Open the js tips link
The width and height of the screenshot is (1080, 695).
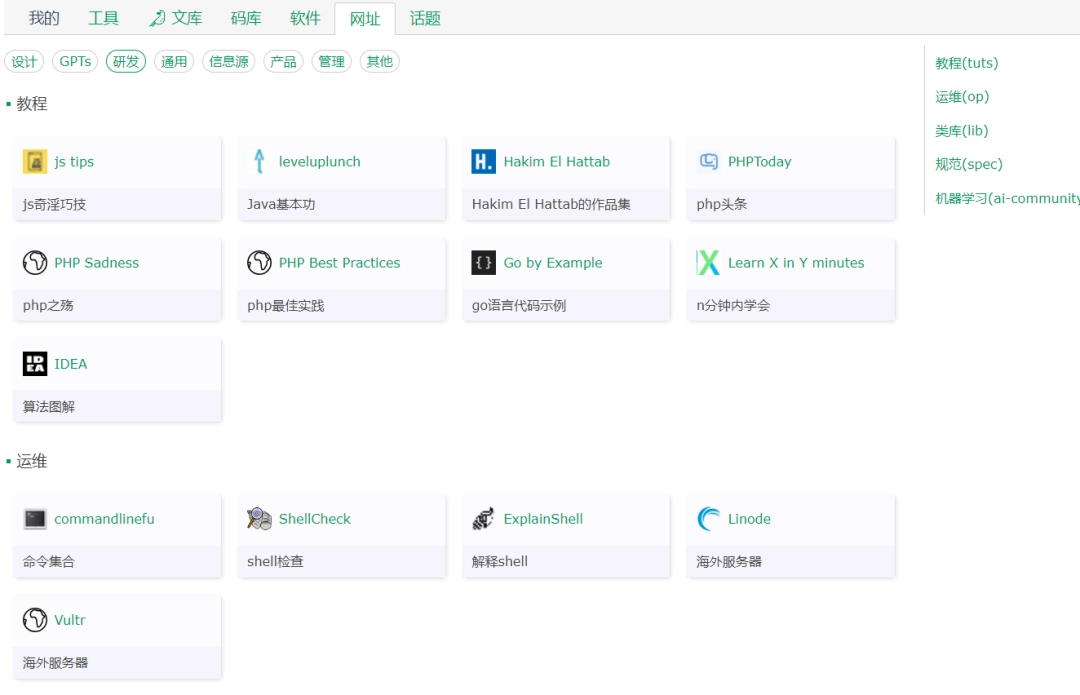pyautogui.click(x=74, y=162)
